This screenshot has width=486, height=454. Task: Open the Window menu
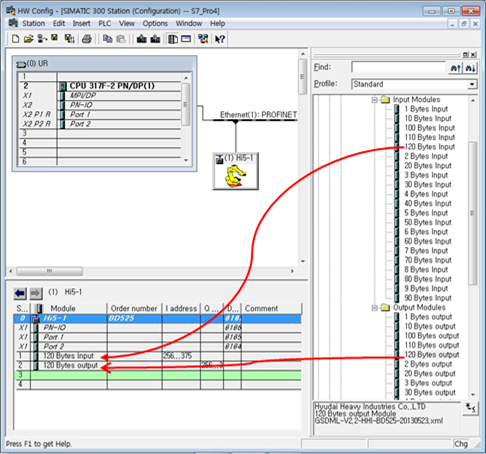coord(189,23)
